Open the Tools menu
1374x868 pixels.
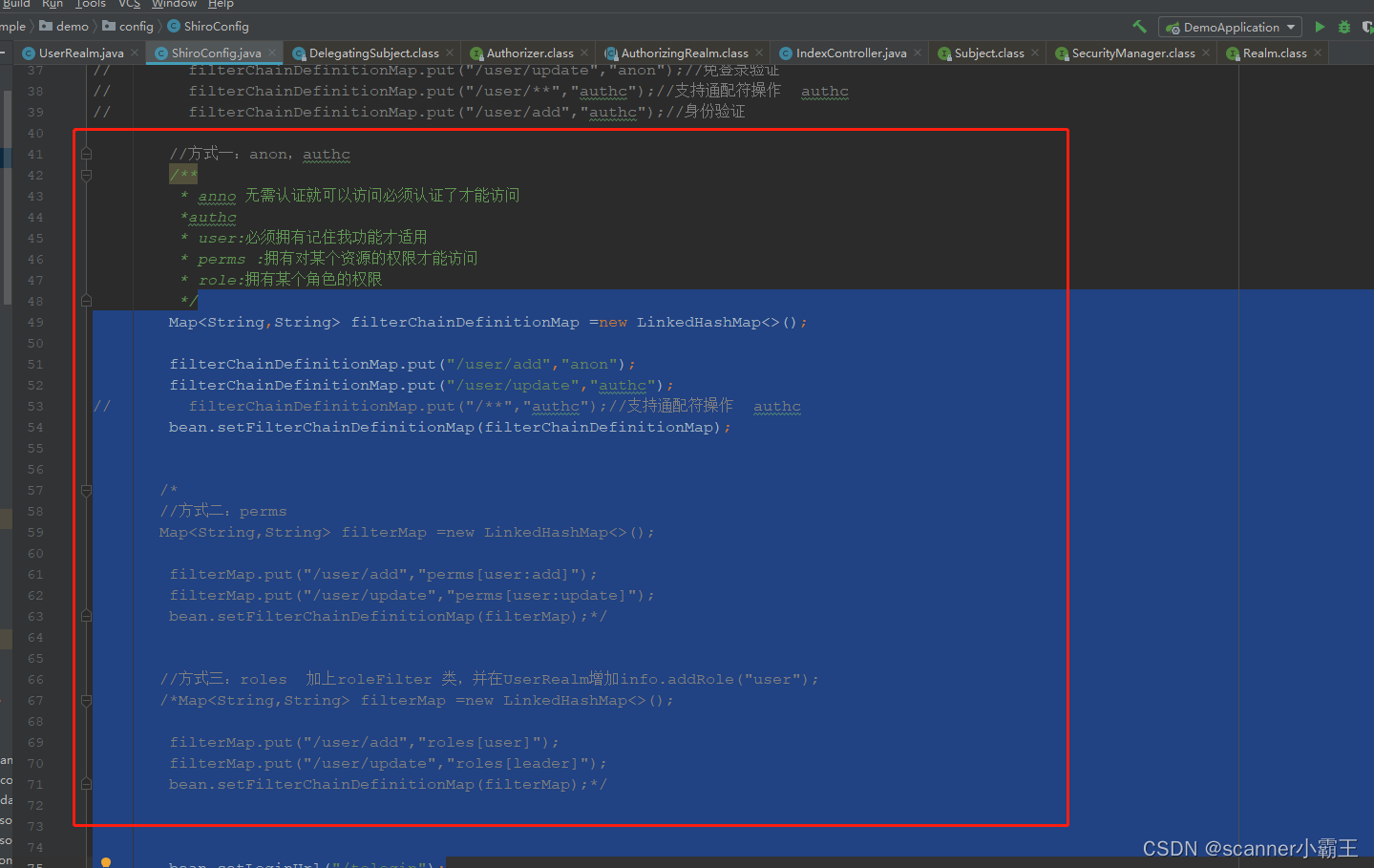91,4
